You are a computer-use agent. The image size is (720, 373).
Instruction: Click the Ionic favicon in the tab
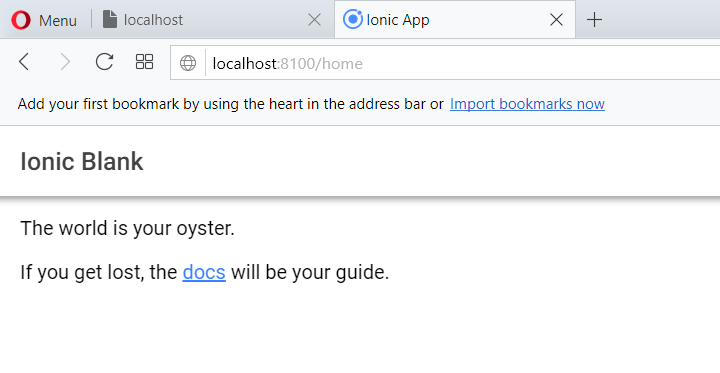353,19
